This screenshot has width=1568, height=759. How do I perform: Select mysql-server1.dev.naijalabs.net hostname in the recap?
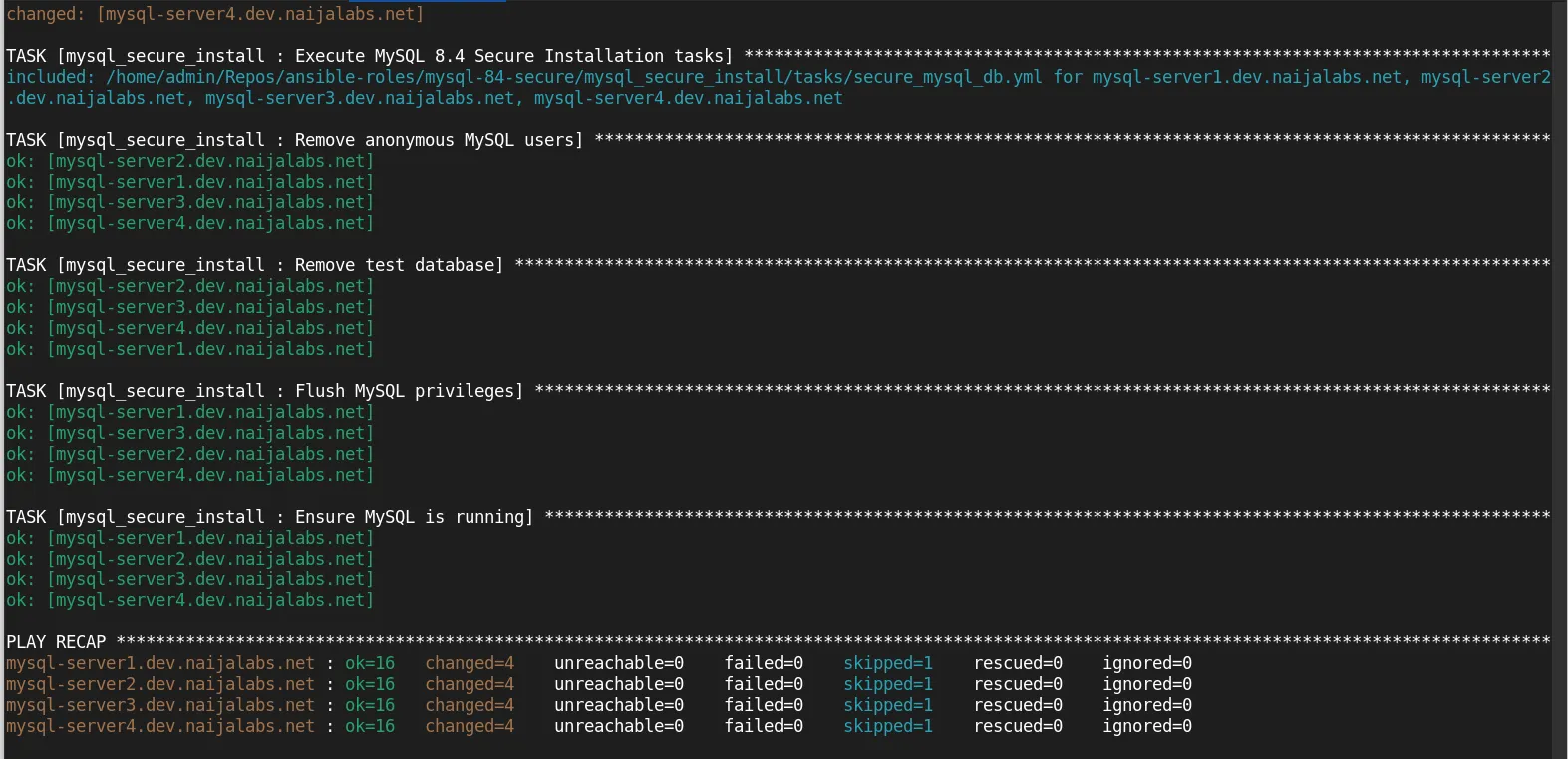click(x=160, y=663)
